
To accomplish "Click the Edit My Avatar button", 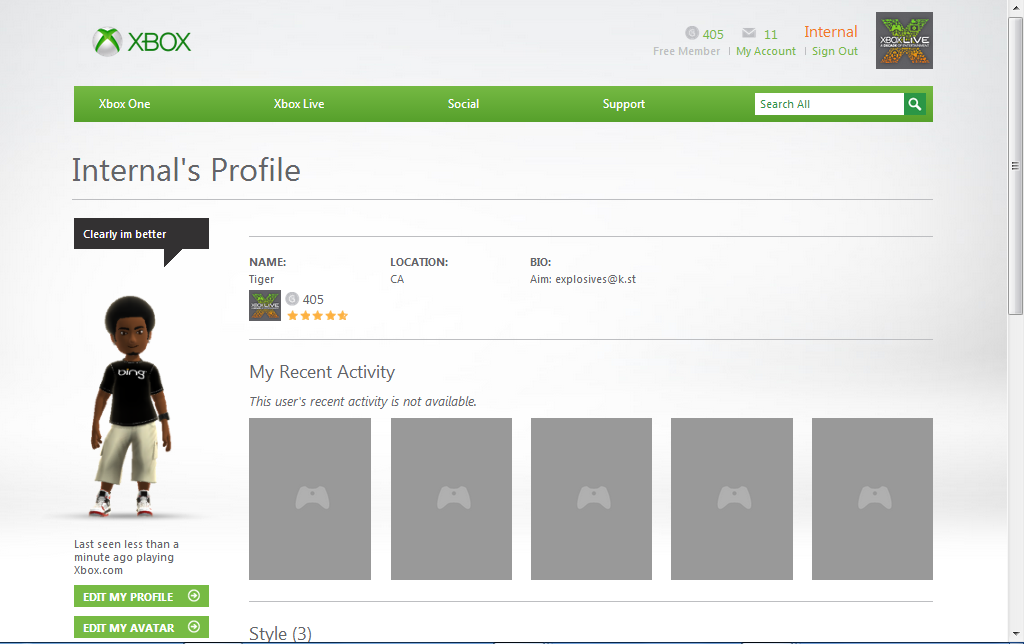I will (x=141, y=627).
